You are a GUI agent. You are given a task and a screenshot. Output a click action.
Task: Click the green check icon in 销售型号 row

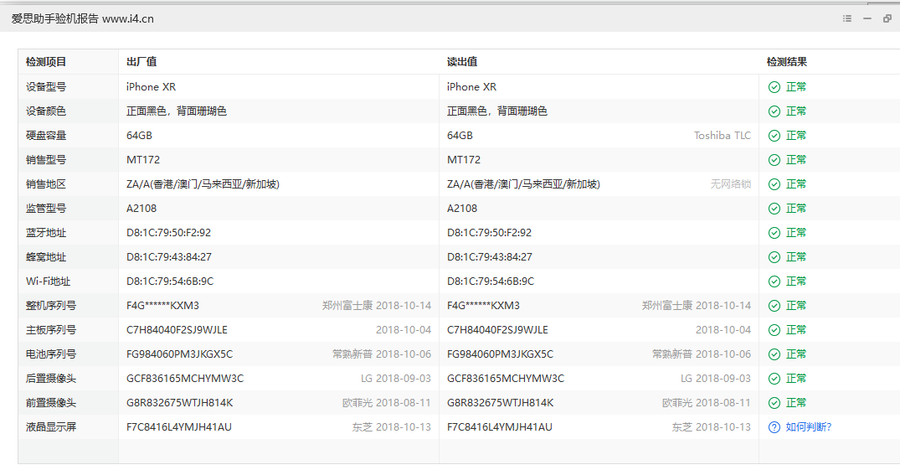pyautogui.click(x=774, y=160)
